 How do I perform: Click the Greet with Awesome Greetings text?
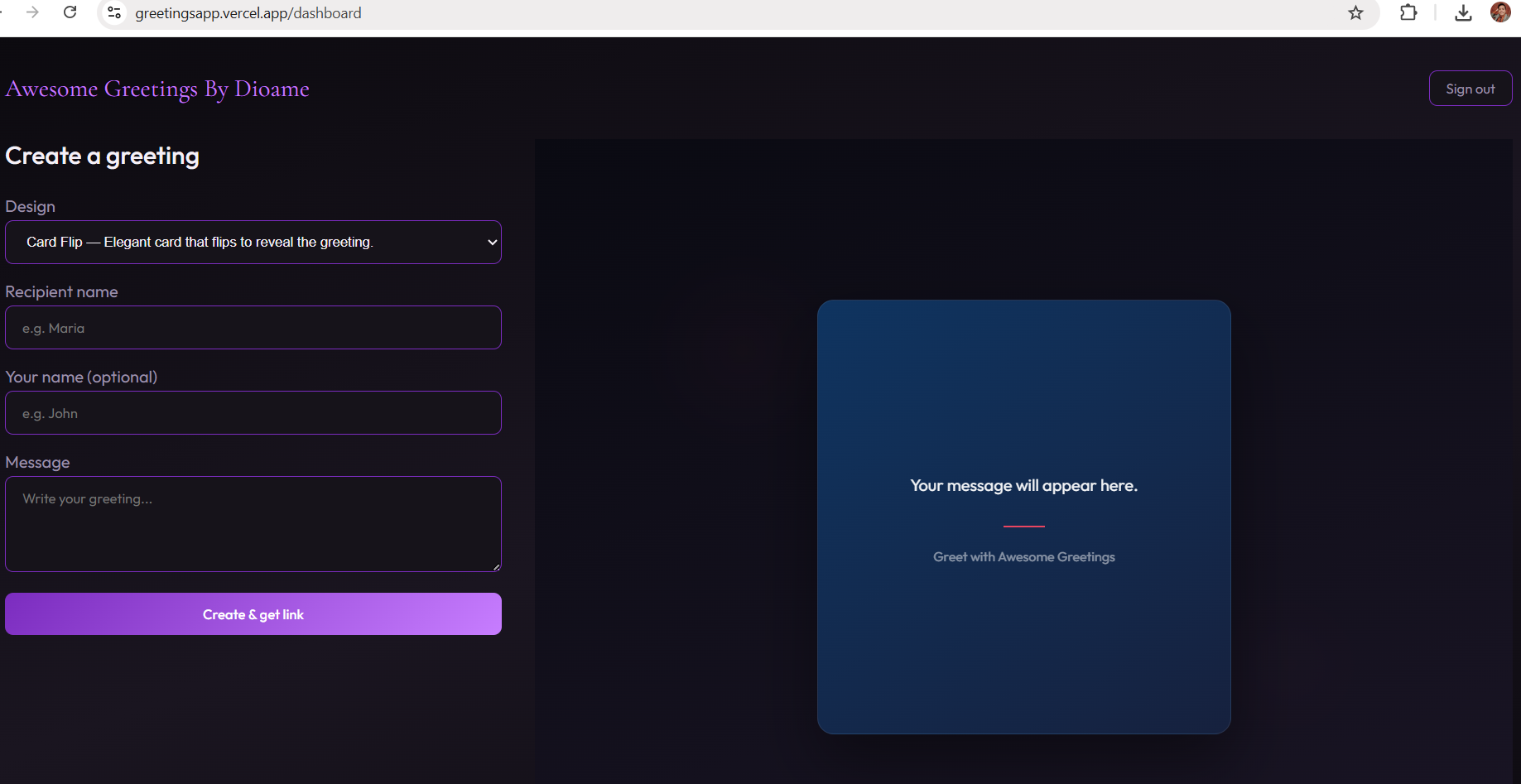click(1024, 557)
